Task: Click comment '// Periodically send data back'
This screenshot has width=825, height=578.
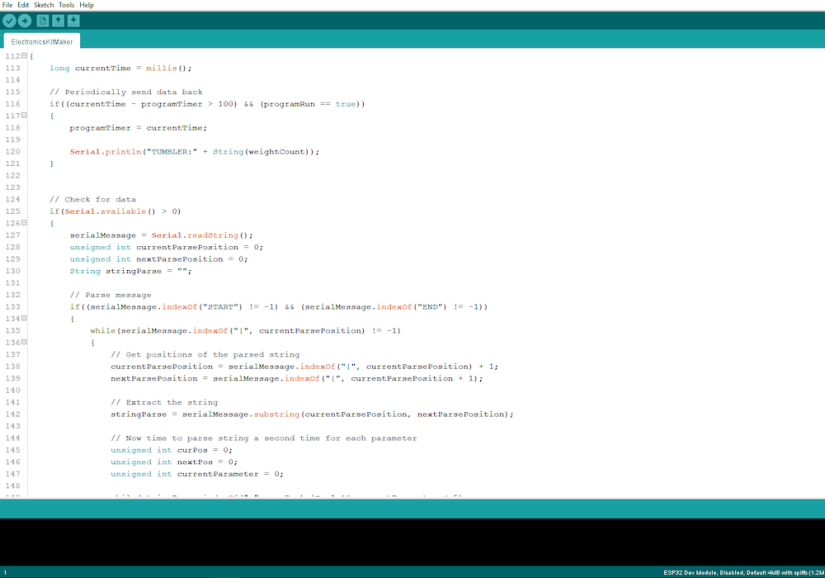Action: [x=126, y=92]
